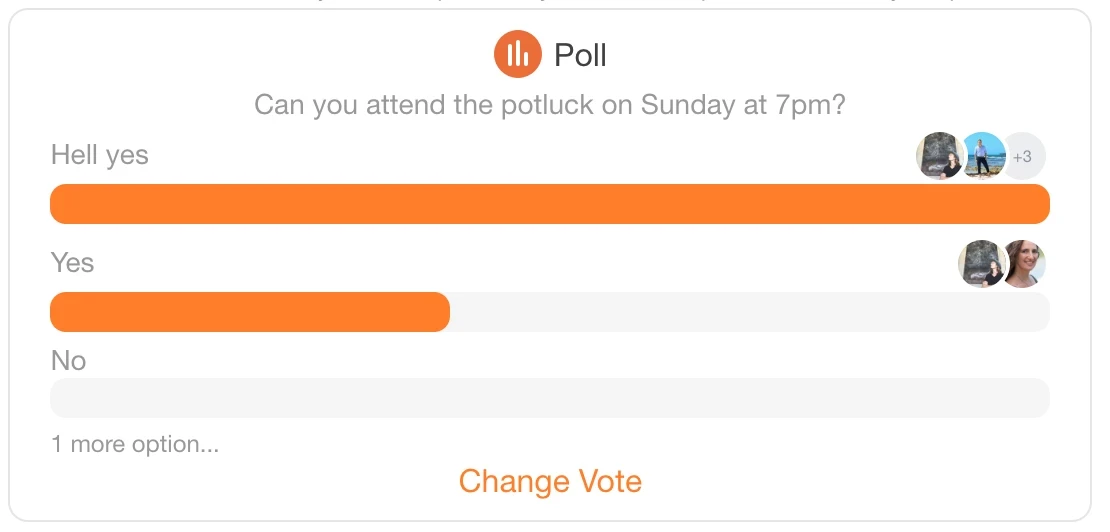Click the first voter avatar on Hell yes
This screenshot has height=532, width=1110.
pos(939,156)
